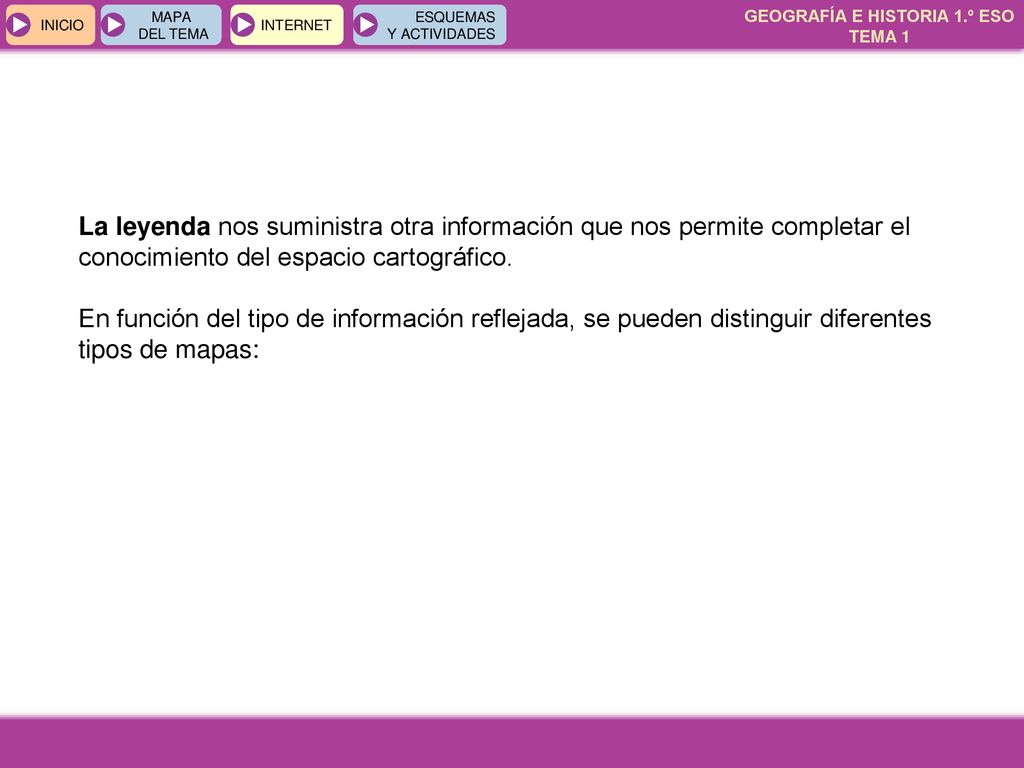
Task: Click the bold words 'La leyenda'
Action: tap(144, 227)
